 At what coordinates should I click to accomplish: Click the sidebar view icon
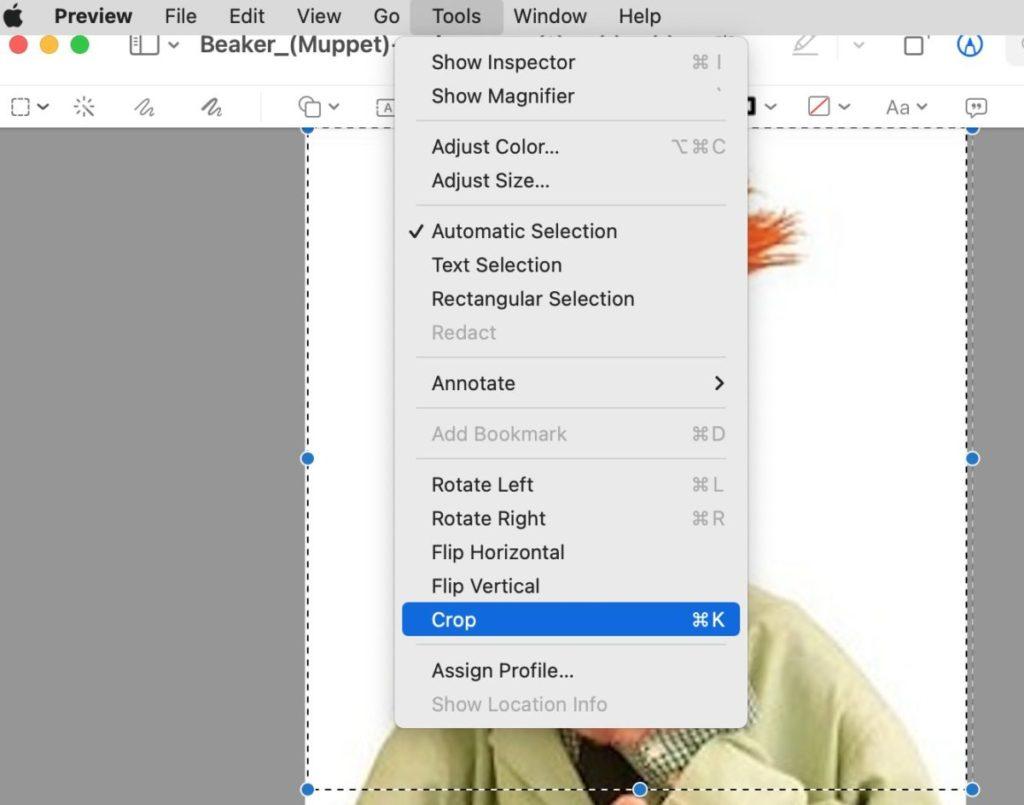coord(145,46)
